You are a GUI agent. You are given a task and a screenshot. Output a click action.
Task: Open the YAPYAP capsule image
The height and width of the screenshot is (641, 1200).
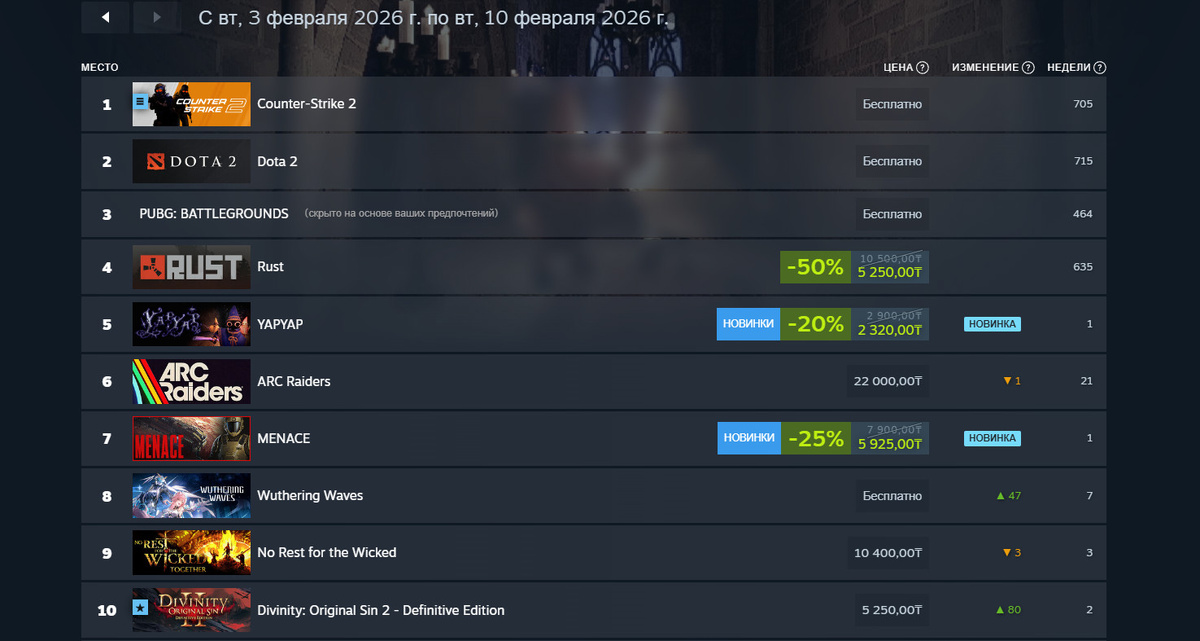(x=191, y=324)
